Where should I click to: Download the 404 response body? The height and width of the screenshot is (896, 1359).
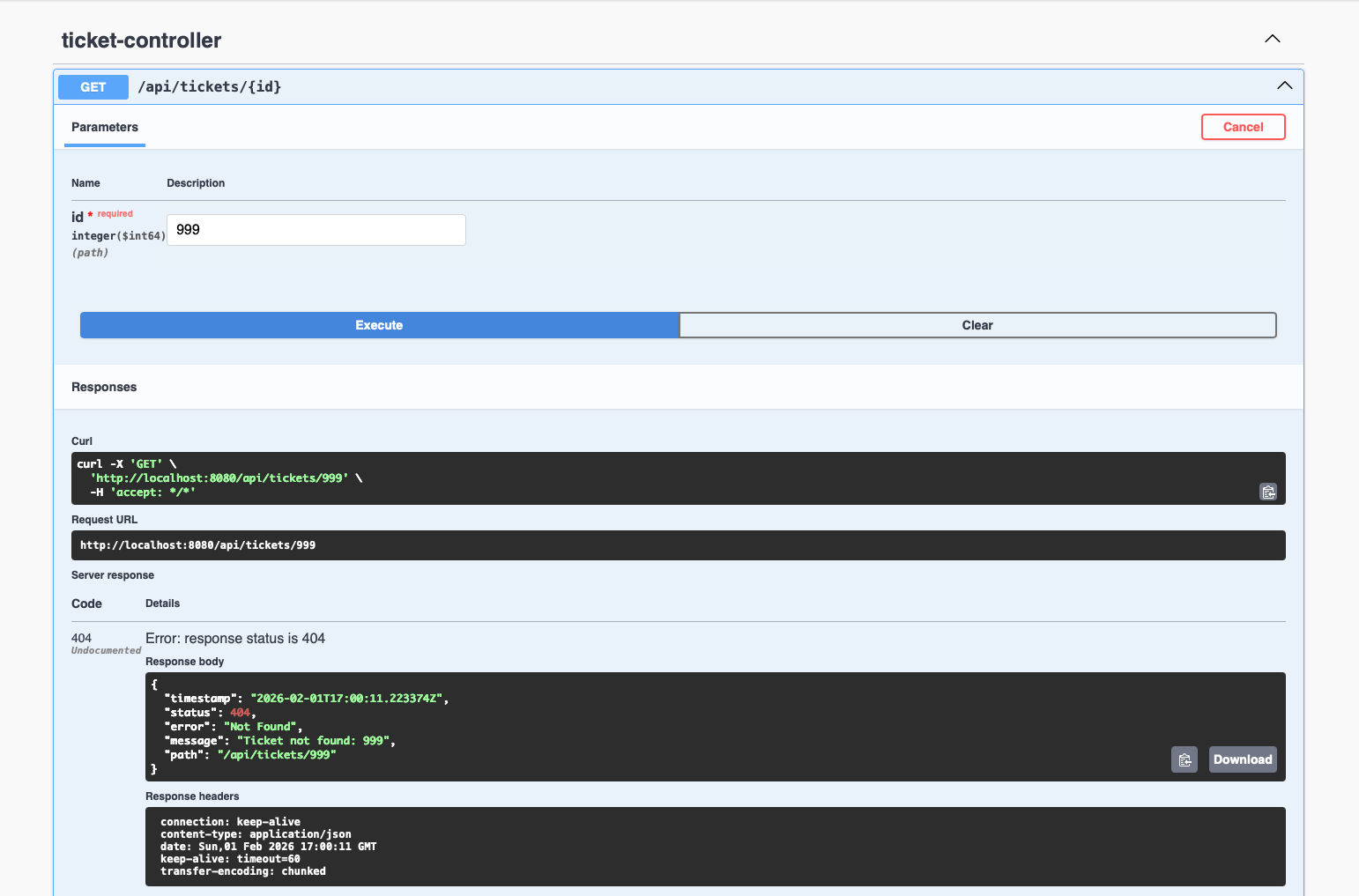click(x=1243, y=759)
